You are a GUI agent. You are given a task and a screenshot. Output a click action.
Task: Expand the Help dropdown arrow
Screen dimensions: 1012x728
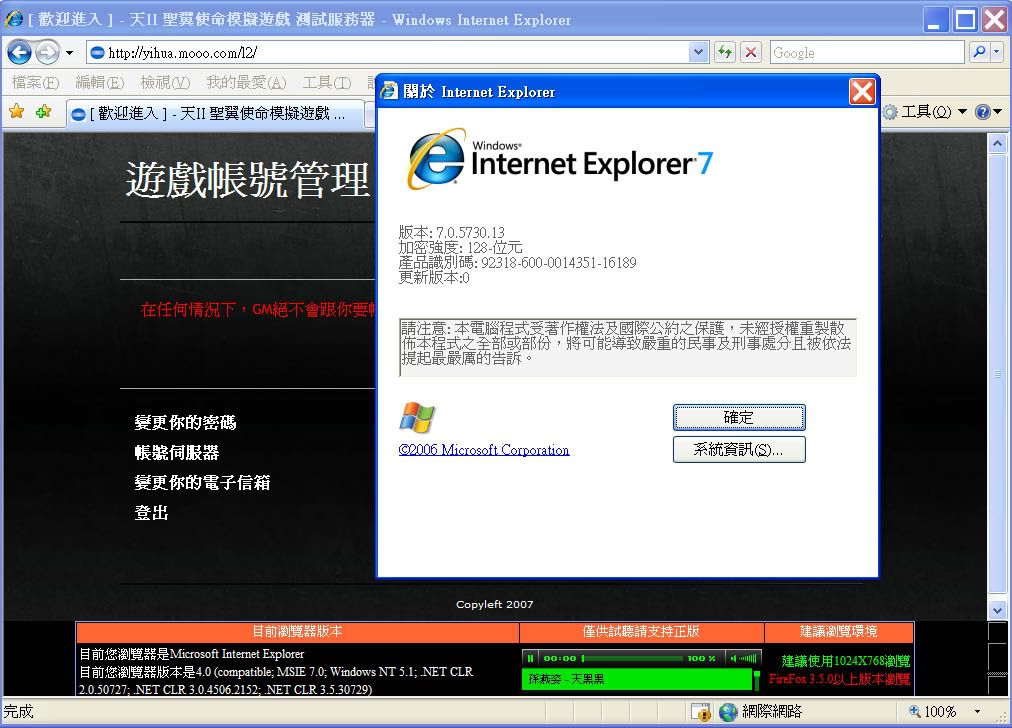pos(998,112)
